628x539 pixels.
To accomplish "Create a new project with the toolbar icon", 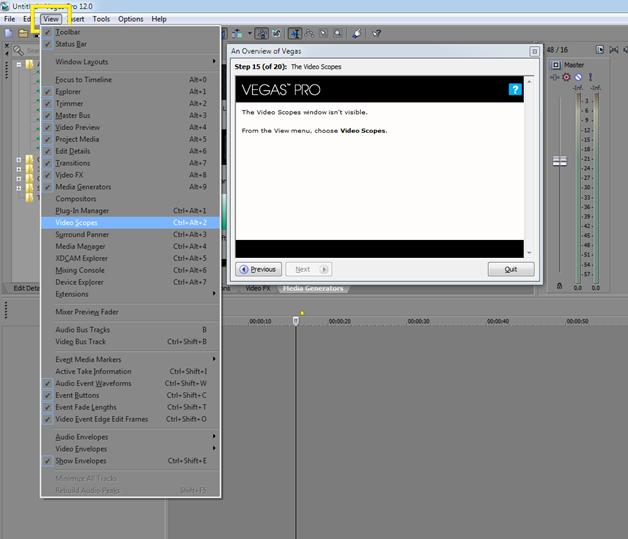I will [x=9, y=34].
